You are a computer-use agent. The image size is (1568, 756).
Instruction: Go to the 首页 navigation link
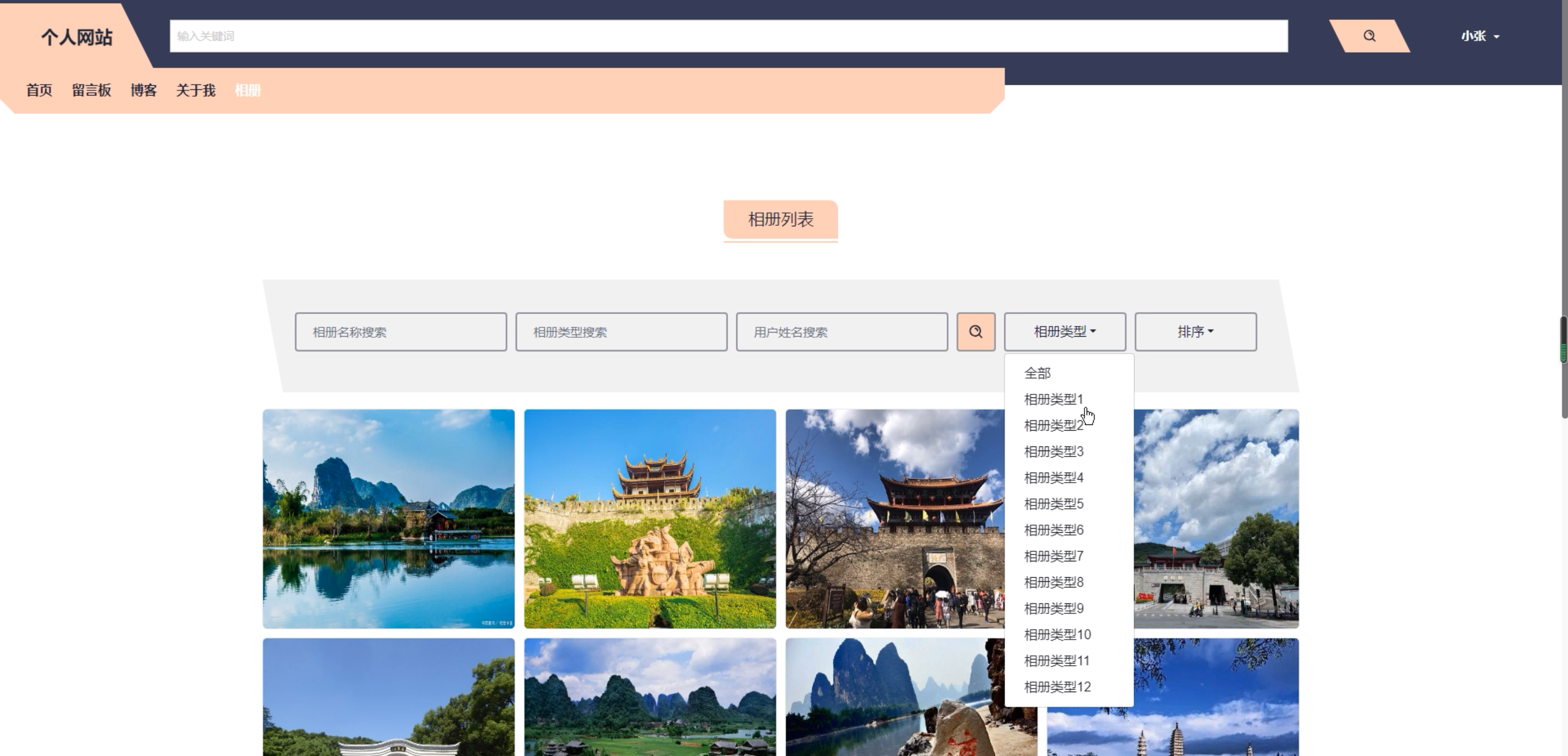tap(39, 90)
